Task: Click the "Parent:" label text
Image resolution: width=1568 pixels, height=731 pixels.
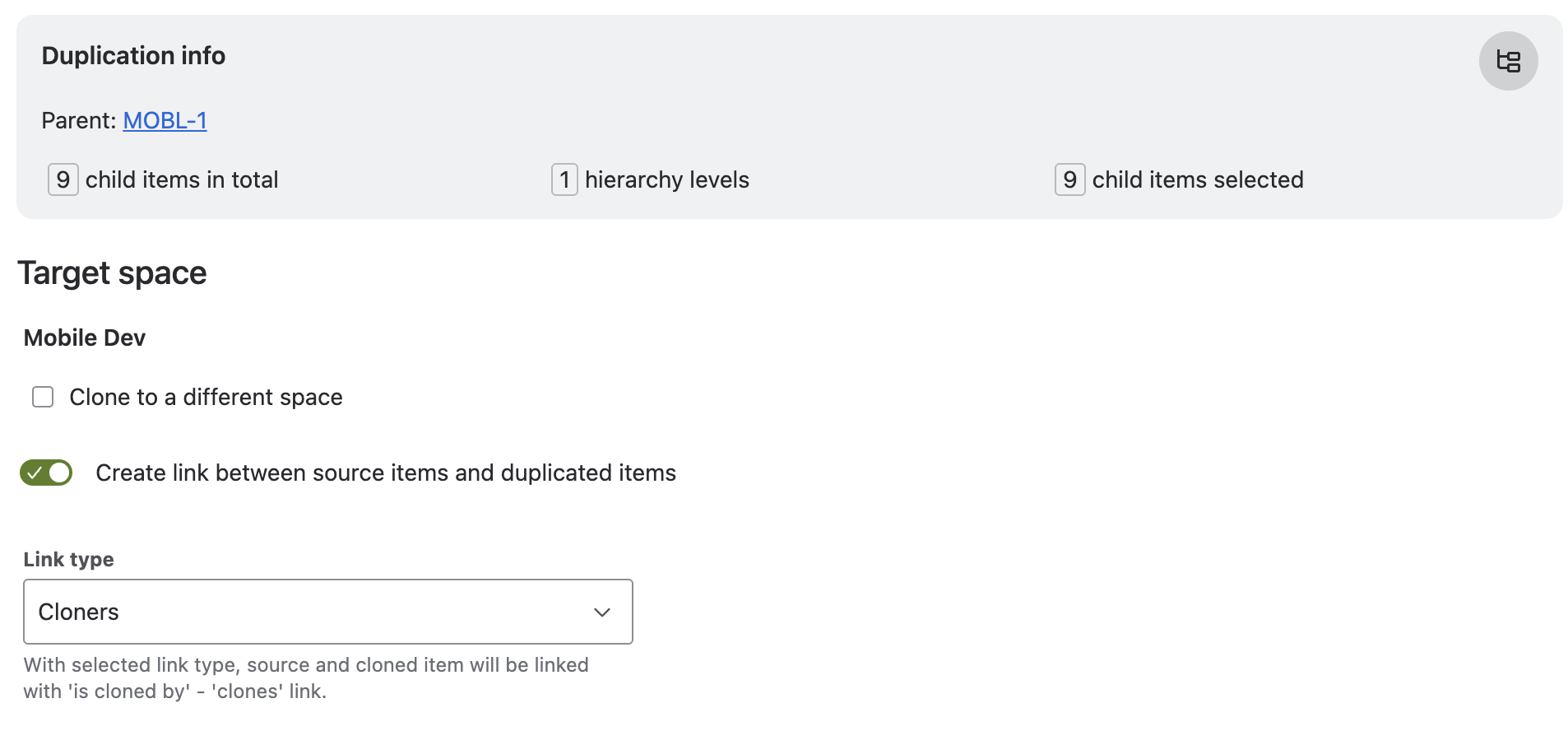Action: tap(79, 120)
